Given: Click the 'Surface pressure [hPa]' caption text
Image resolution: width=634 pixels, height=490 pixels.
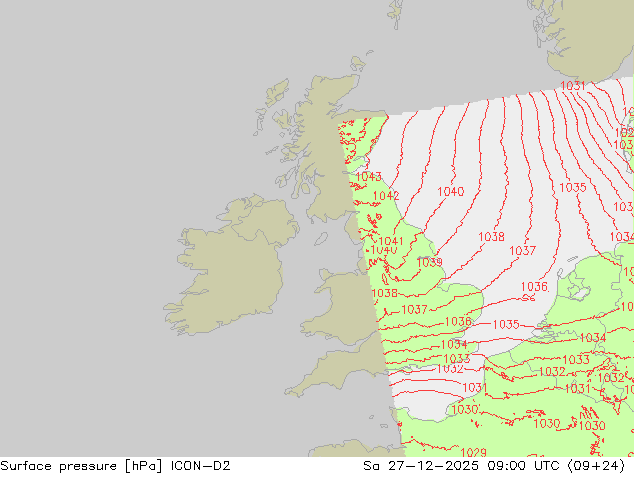Looking at the screenshot, I should [81, 466].
